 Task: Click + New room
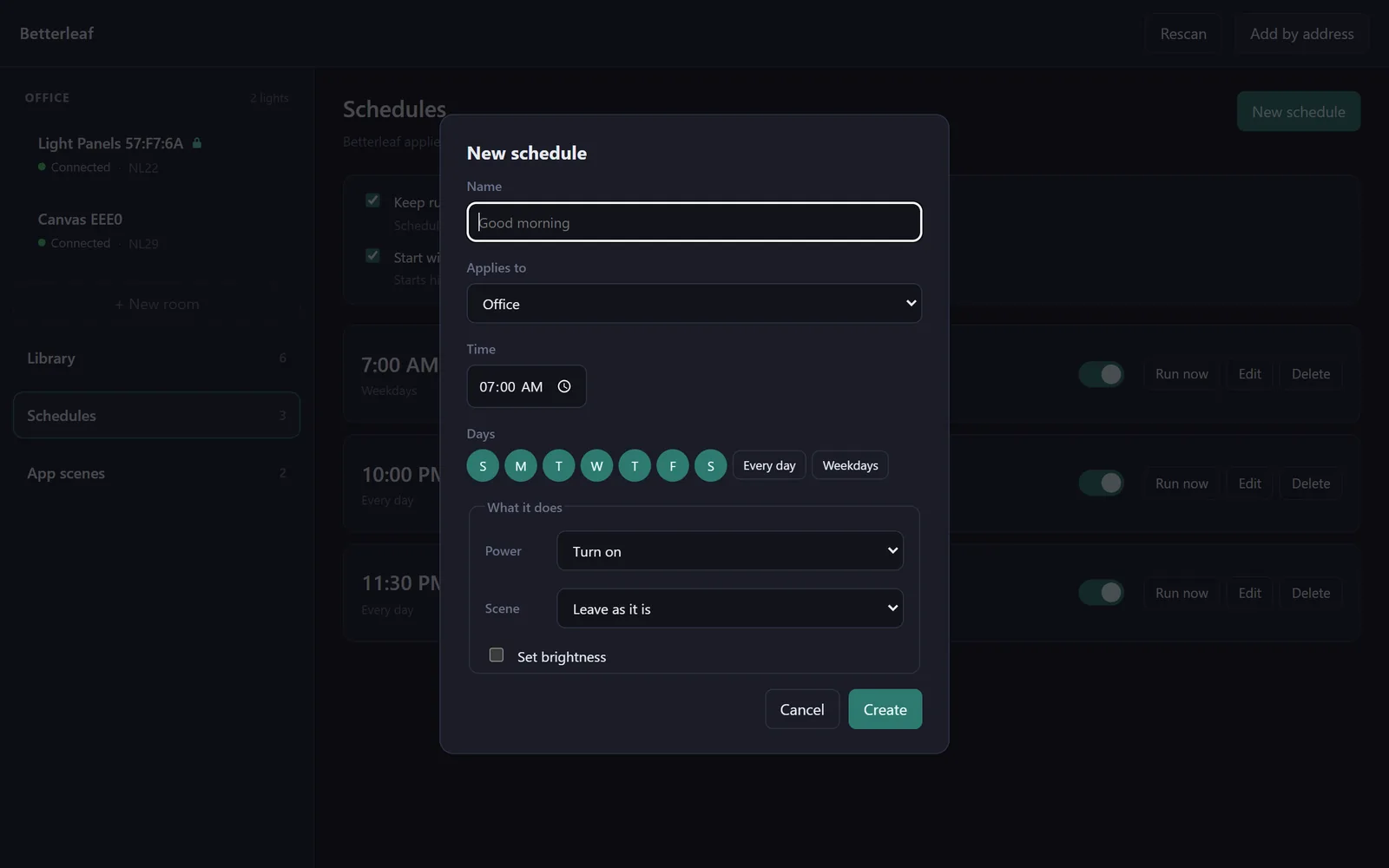(157, 304)
